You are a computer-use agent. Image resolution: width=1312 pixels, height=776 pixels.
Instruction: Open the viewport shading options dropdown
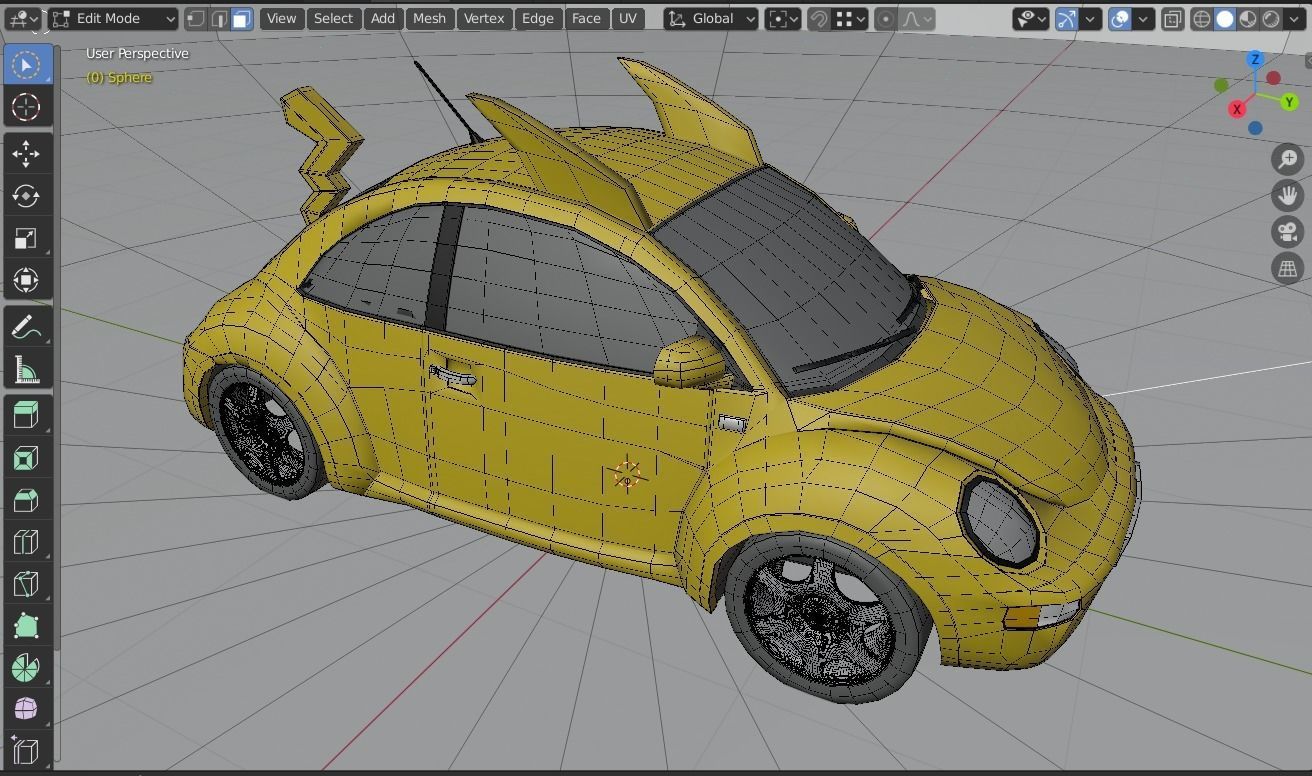[1293, 18]
